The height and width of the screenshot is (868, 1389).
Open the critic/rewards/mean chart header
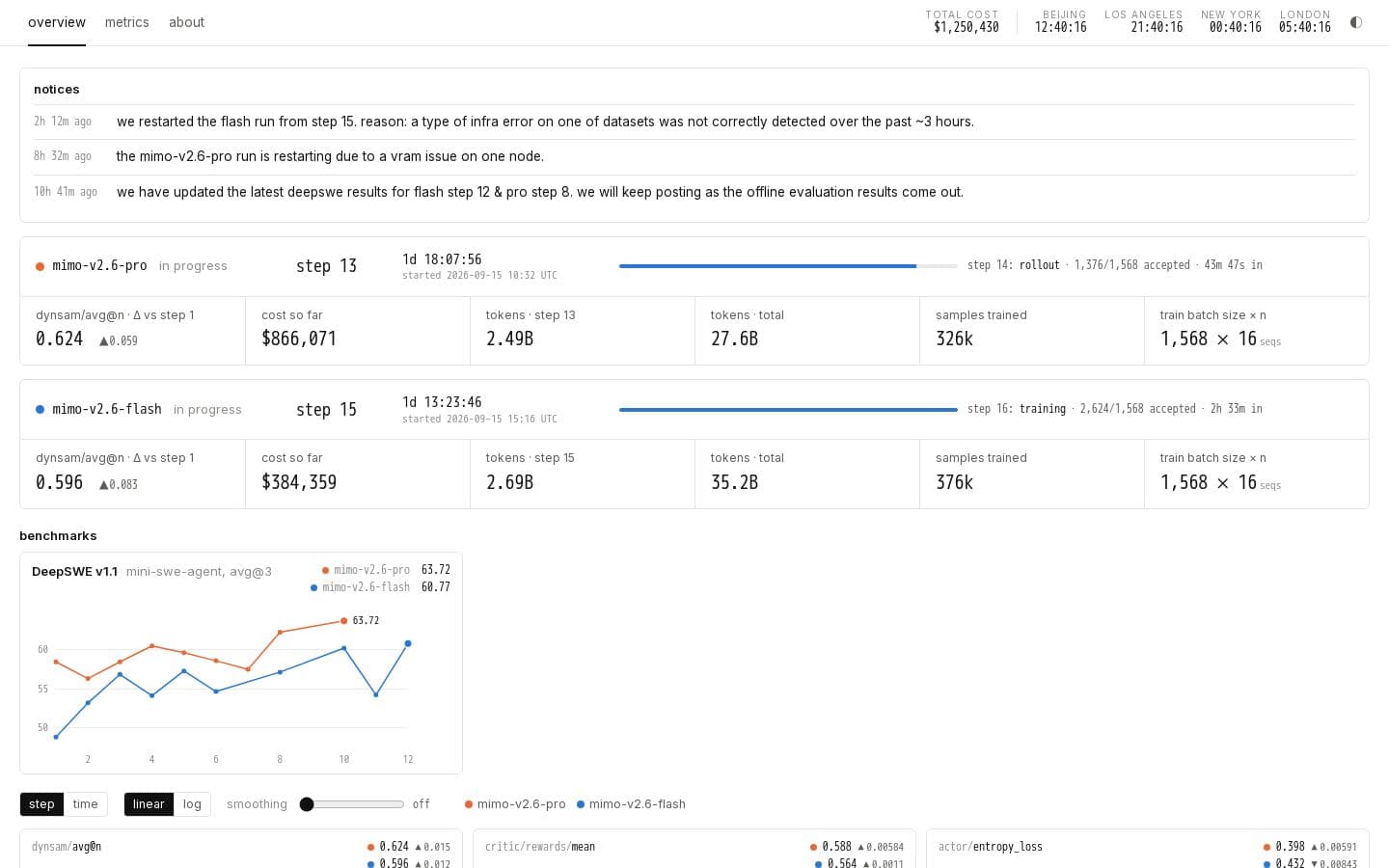[x=540, y=847]
